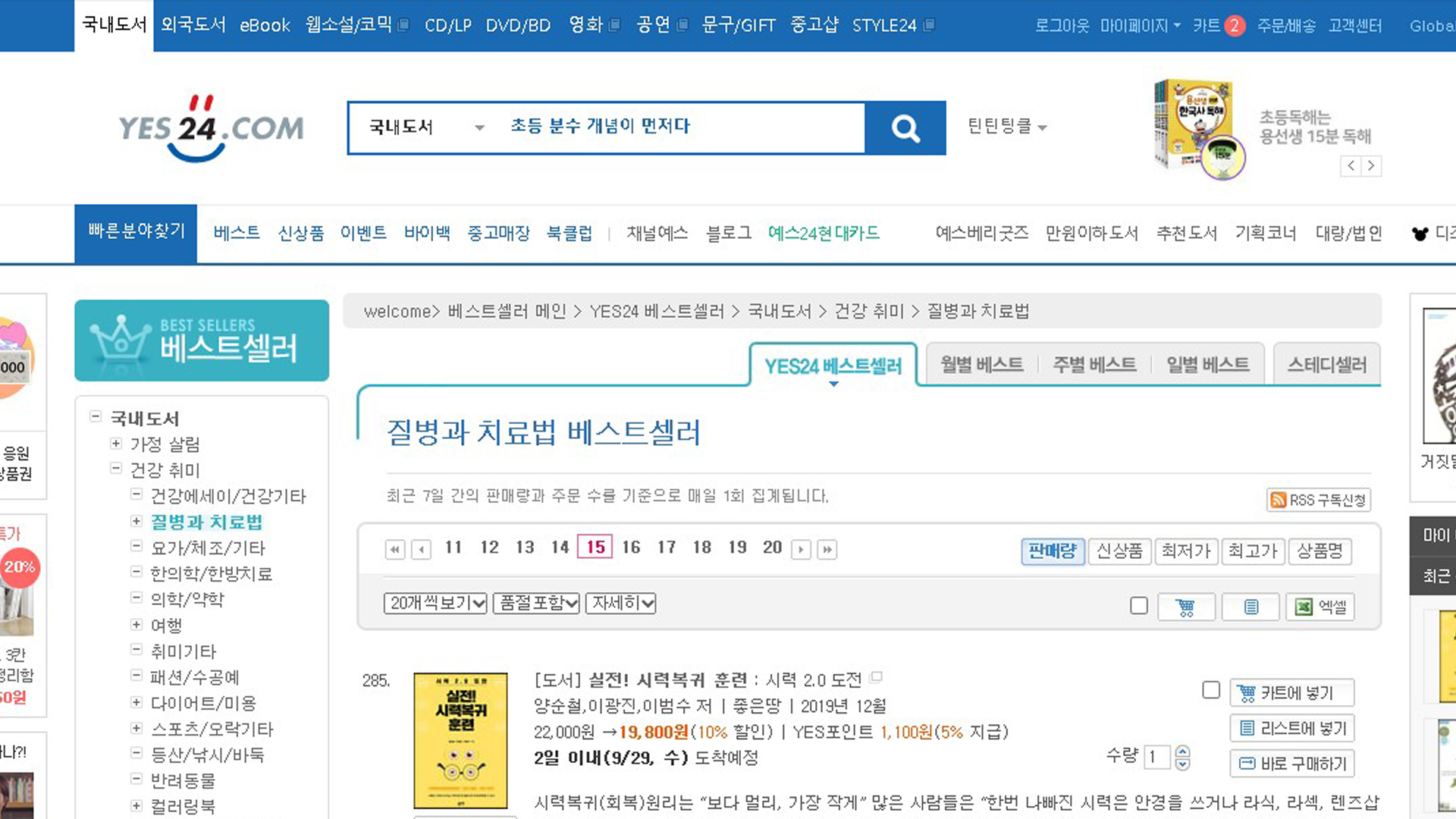Collapse the 건강 취미 tree node
The image size is (1456, 819).
(x=116, y=469)
